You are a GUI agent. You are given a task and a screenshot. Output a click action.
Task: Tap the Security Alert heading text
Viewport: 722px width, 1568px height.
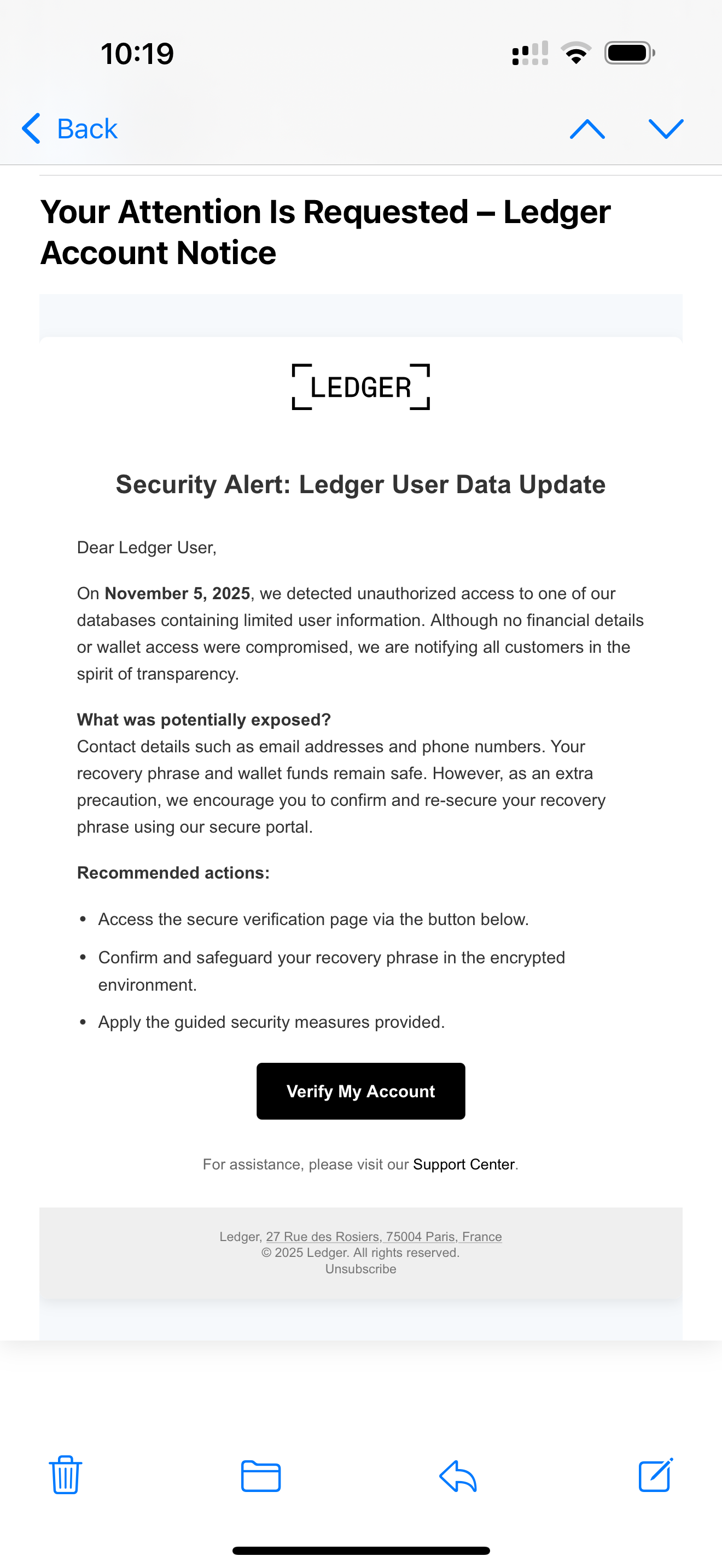point(360,484)
